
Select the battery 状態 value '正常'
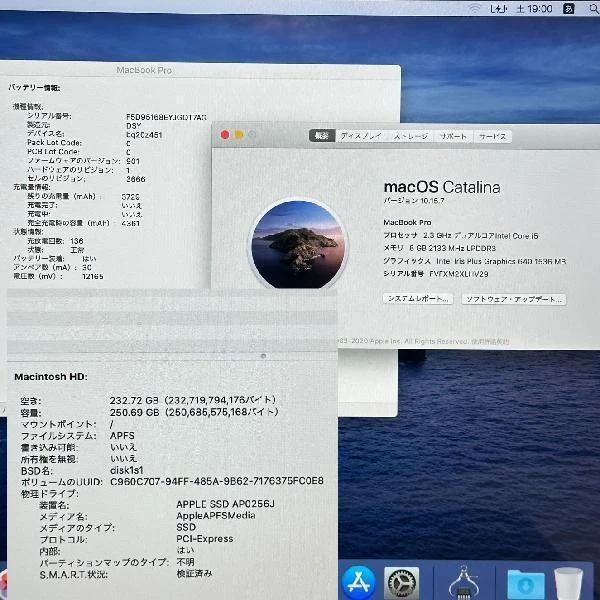77,250
